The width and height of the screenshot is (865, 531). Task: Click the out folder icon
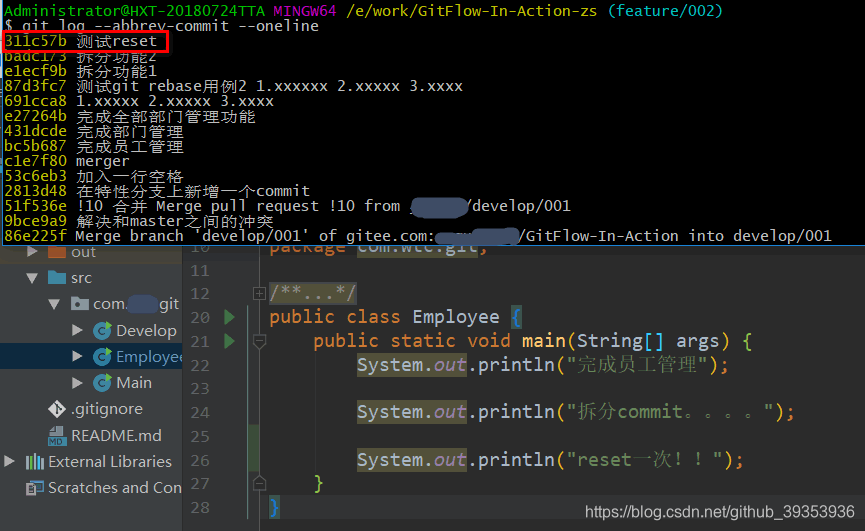57,252
